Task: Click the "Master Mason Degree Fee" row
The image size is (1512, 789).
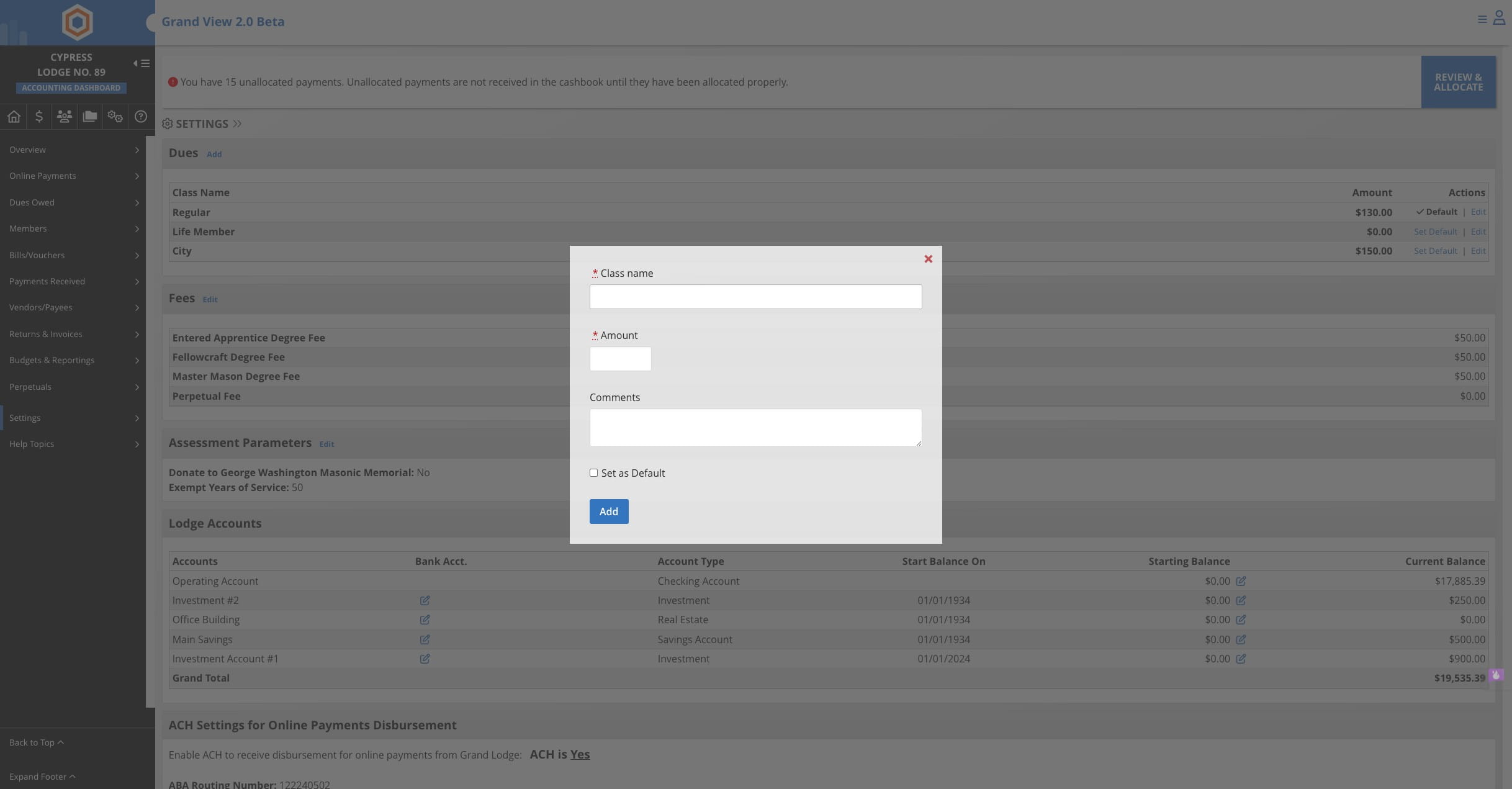Action: pyautogui.click(x=829, y=376)
